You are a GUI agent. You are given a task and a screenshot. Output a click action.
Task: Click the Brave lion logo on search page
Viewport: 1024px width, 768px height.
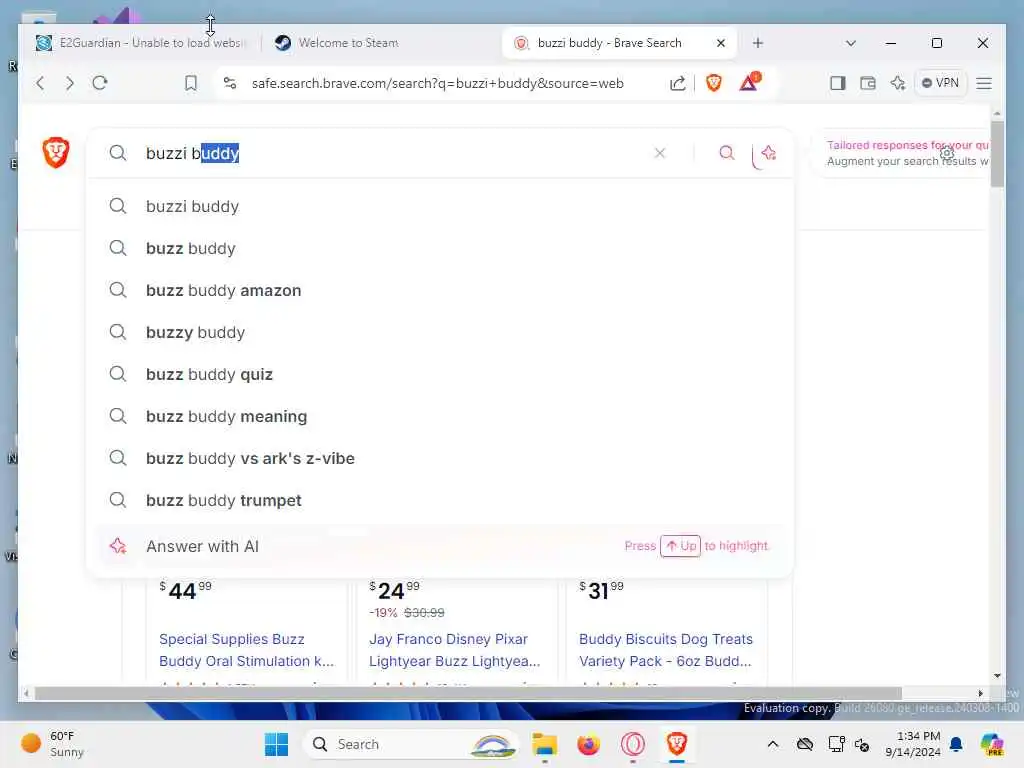pyautogui.click(x=56, y=152)
